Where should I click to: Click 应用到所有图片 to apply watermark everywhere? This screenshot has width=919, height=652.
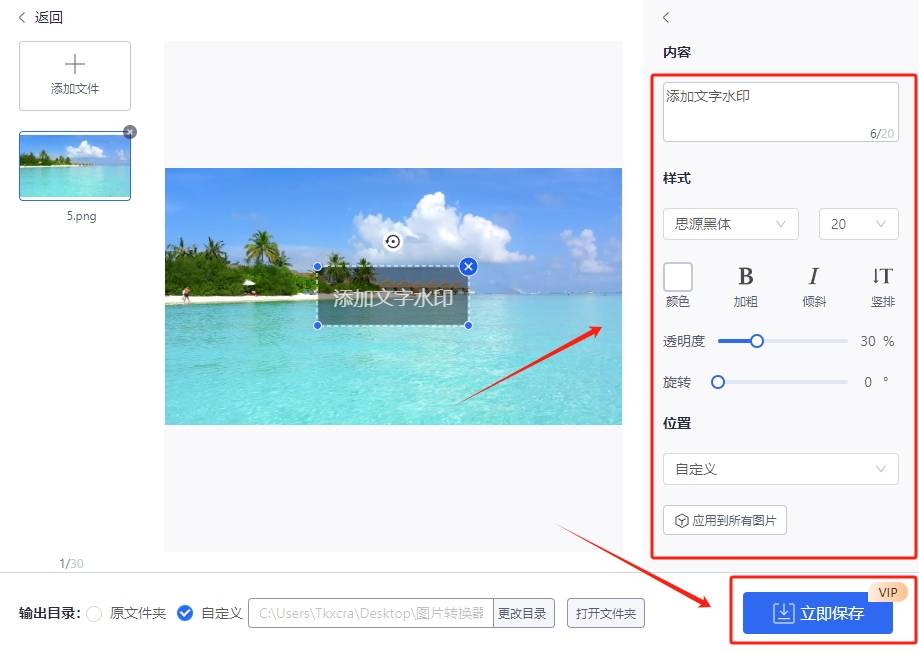[x=724, y=519]
